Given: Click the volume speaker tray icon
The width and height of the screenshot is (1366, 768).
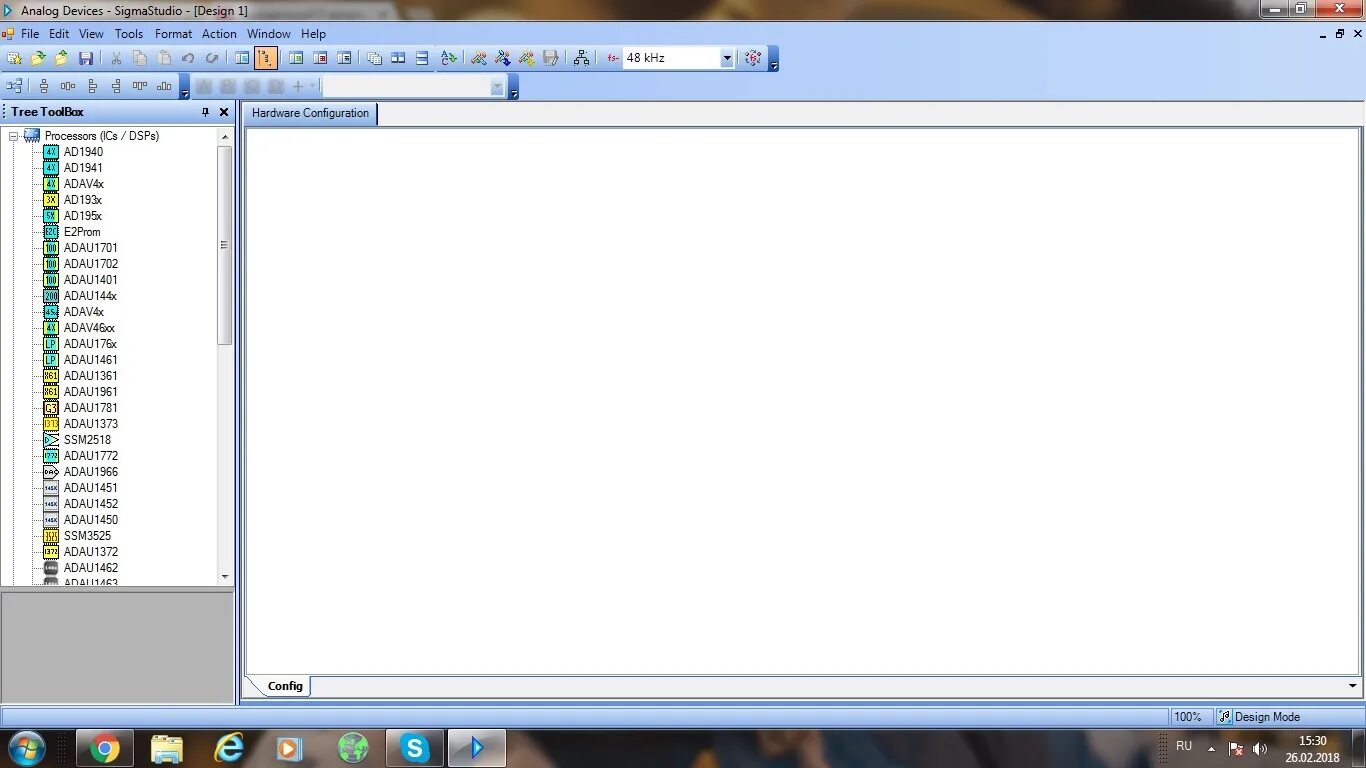Looking at the screenshot, I should (x=1260, y=748).
